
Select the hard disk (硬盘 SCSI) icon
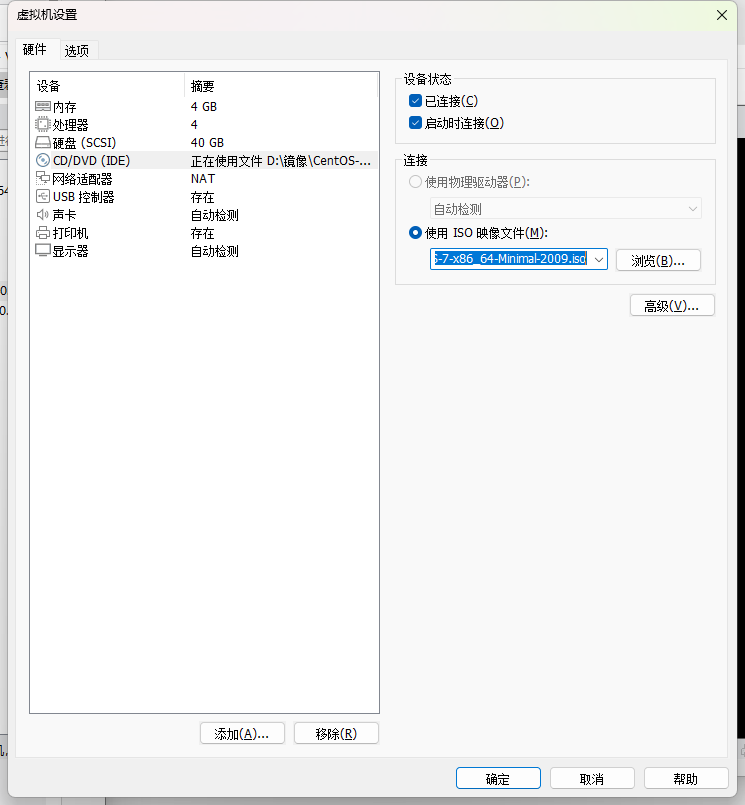pos(43,142)
